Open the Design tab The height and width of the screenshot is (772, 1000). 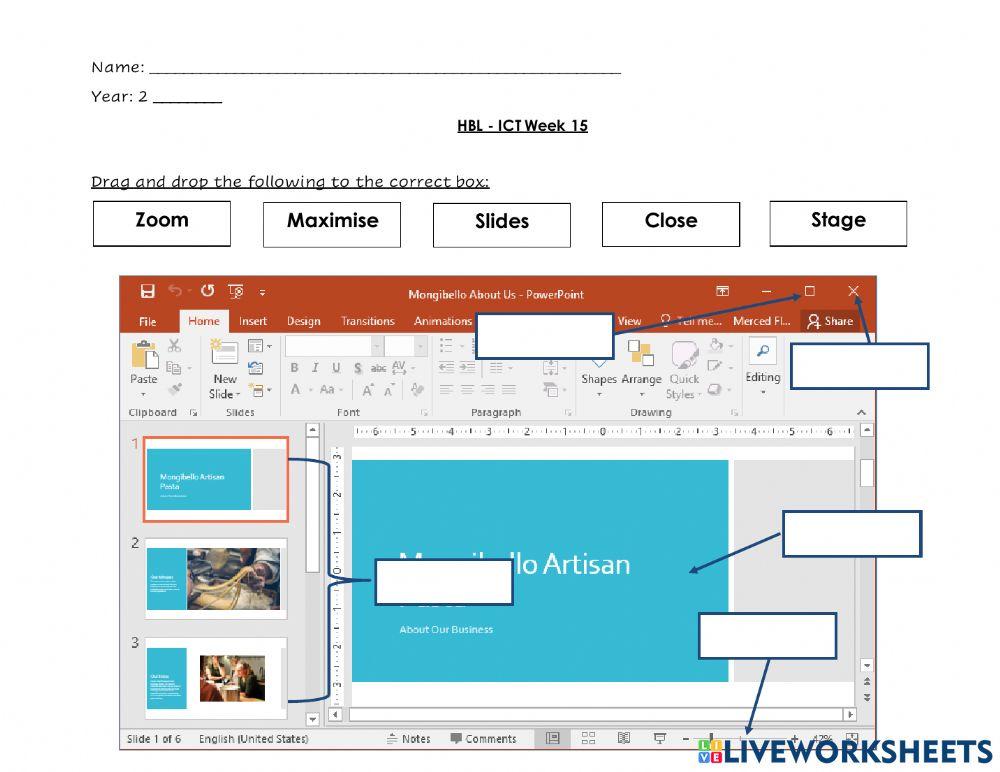pos(304,321)
